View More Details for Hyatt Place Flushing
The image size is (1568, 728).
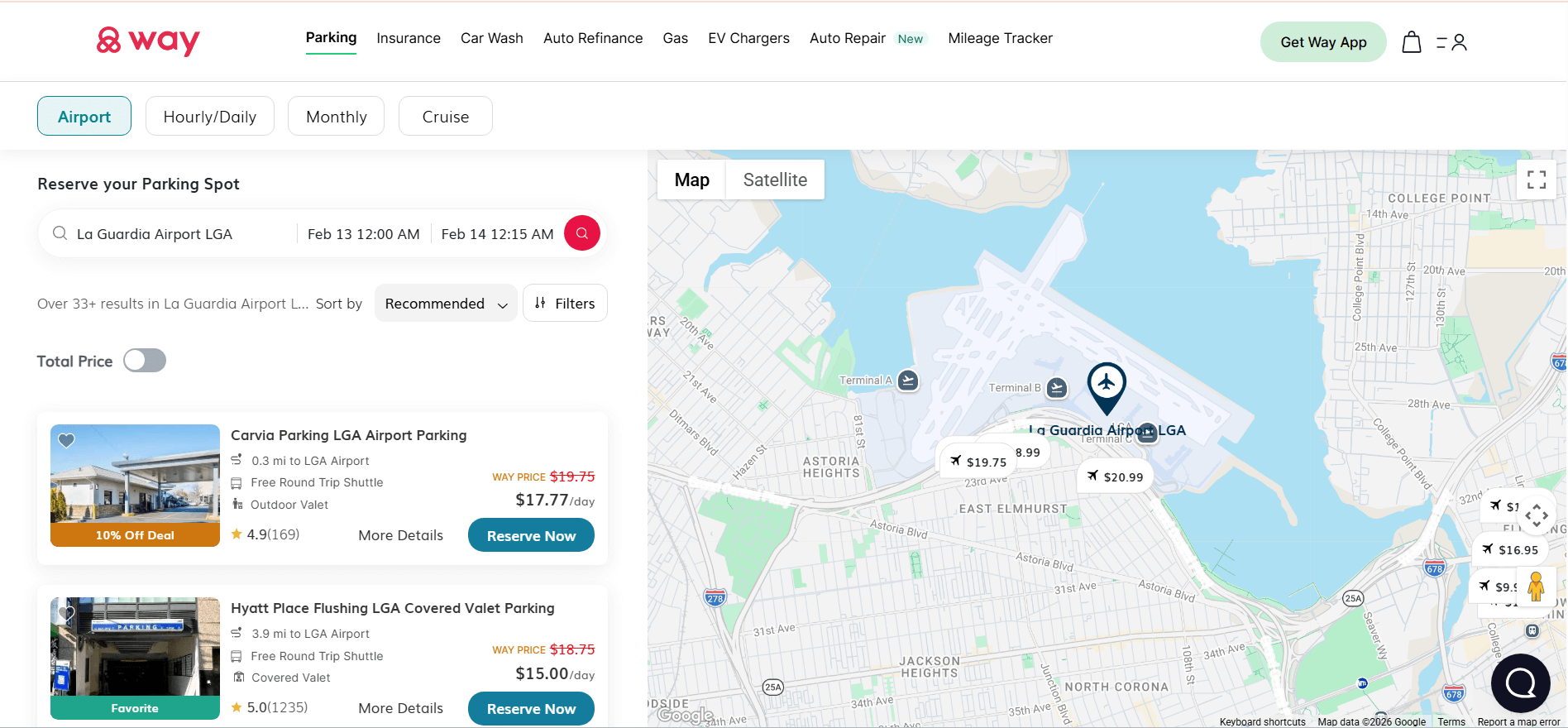click(400, 708)
